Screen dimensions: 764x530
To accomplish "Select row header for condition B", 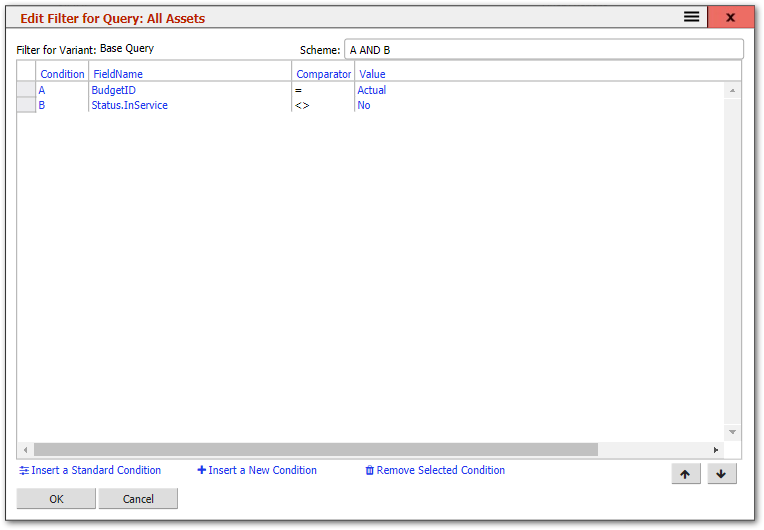I will 26,105.
